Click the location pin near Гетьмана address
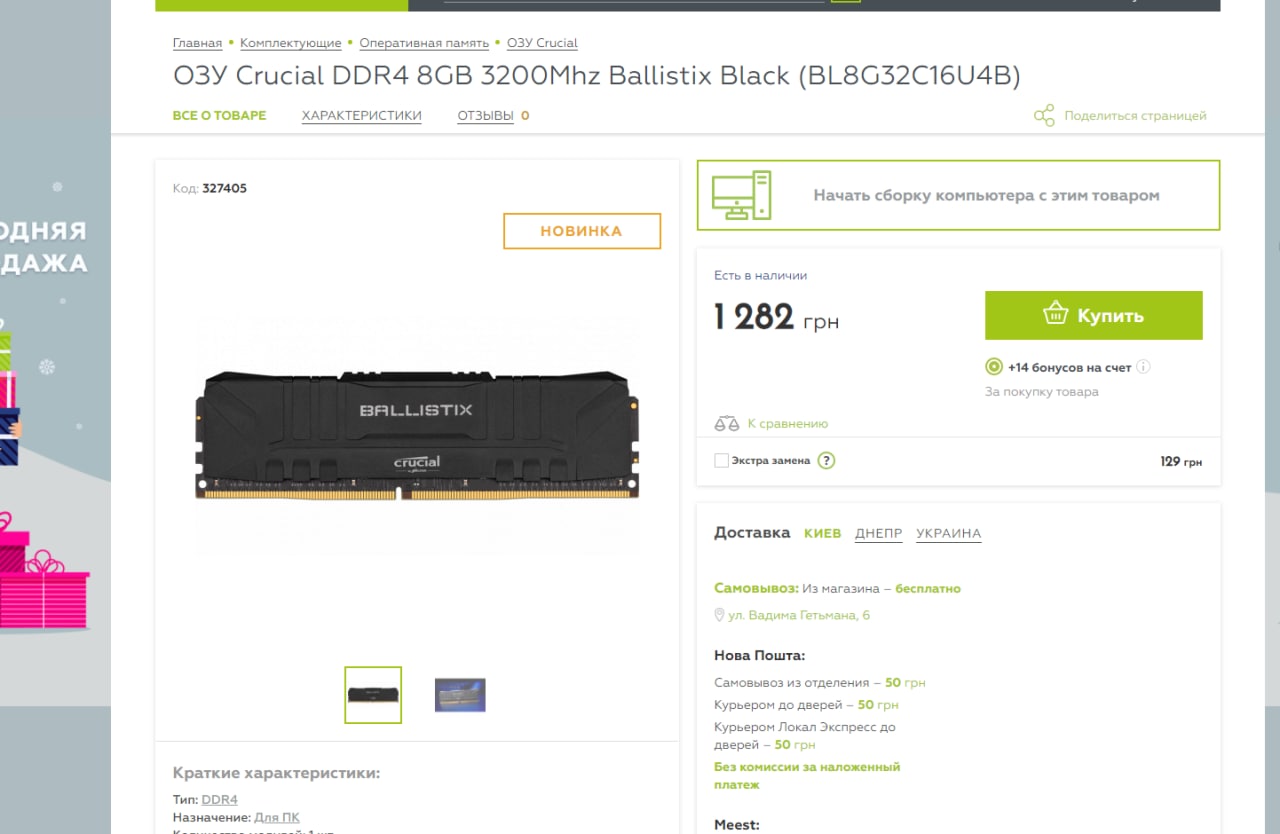Screen dimensions: 1280x834 719,615
